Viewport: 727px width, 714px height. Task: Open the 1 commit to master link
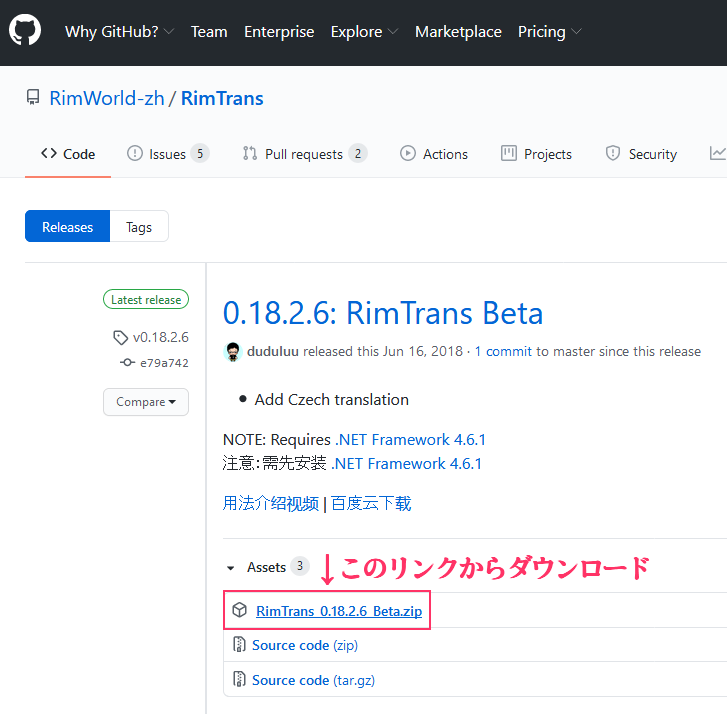pyautogui.click(x=503, y=351)
